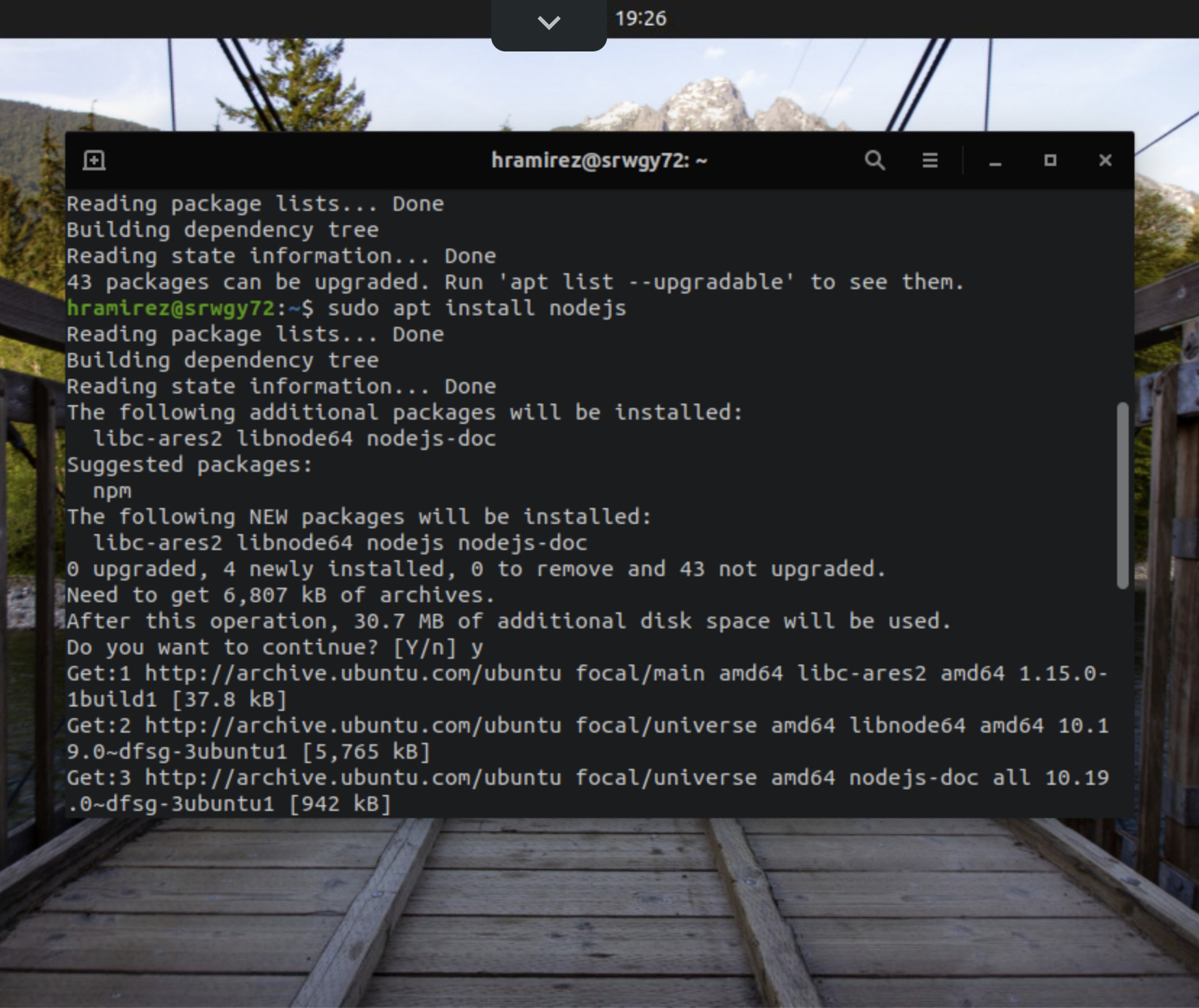This screenshot has height=1008, width=1199.
Task: Click the Get:3 archive.ubuntu.com URL
Action: [352, 778]
